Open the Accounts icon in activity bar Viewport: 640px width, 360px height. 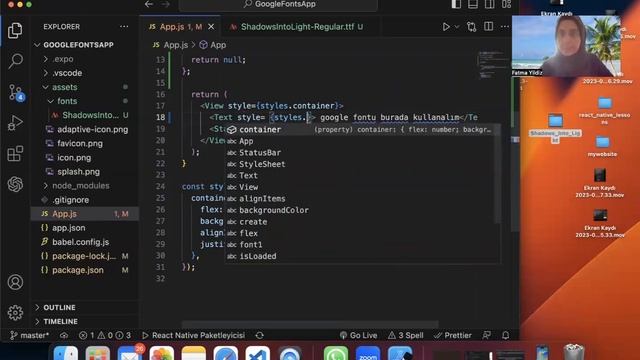(x=15, y=282)
